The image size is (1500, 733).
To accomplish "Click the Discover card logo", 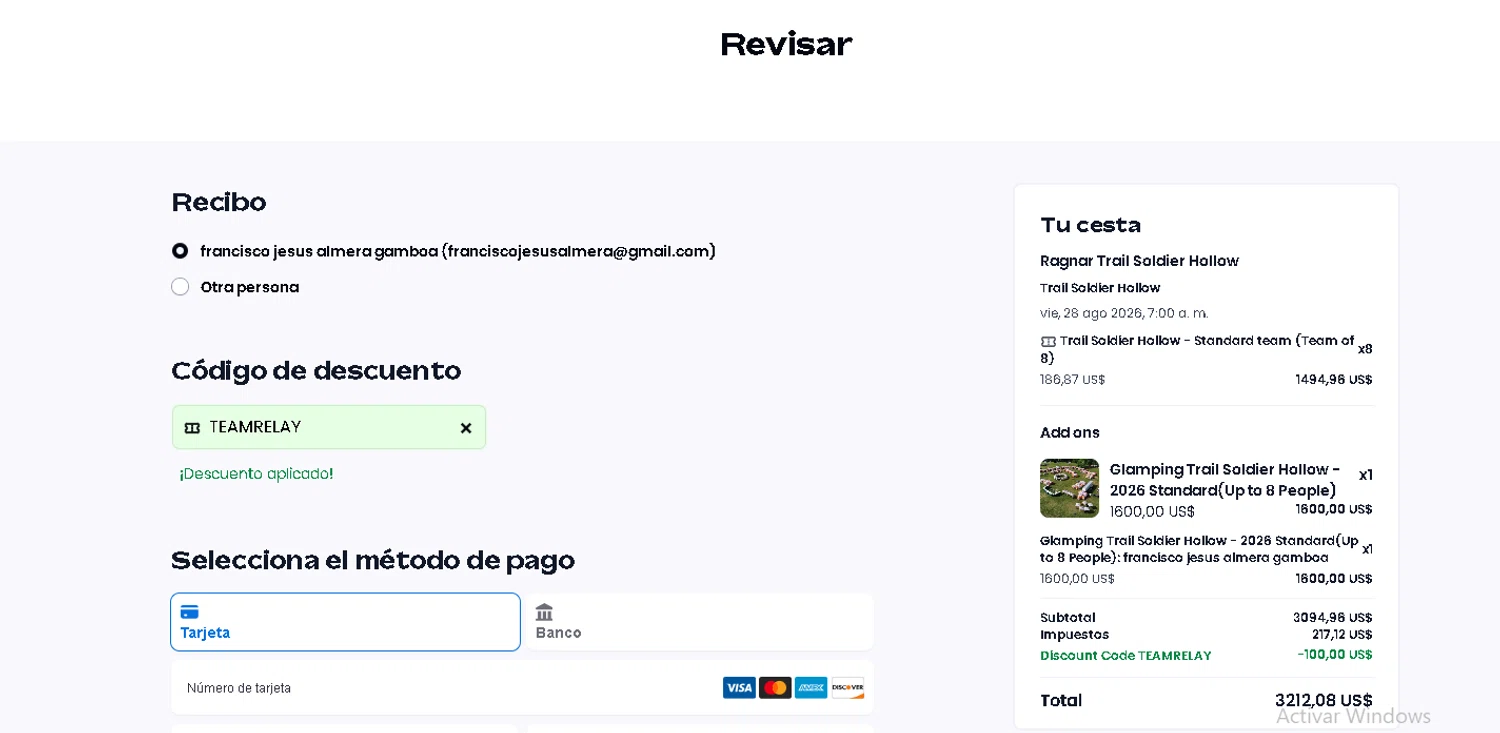I will tap(847, 688).
